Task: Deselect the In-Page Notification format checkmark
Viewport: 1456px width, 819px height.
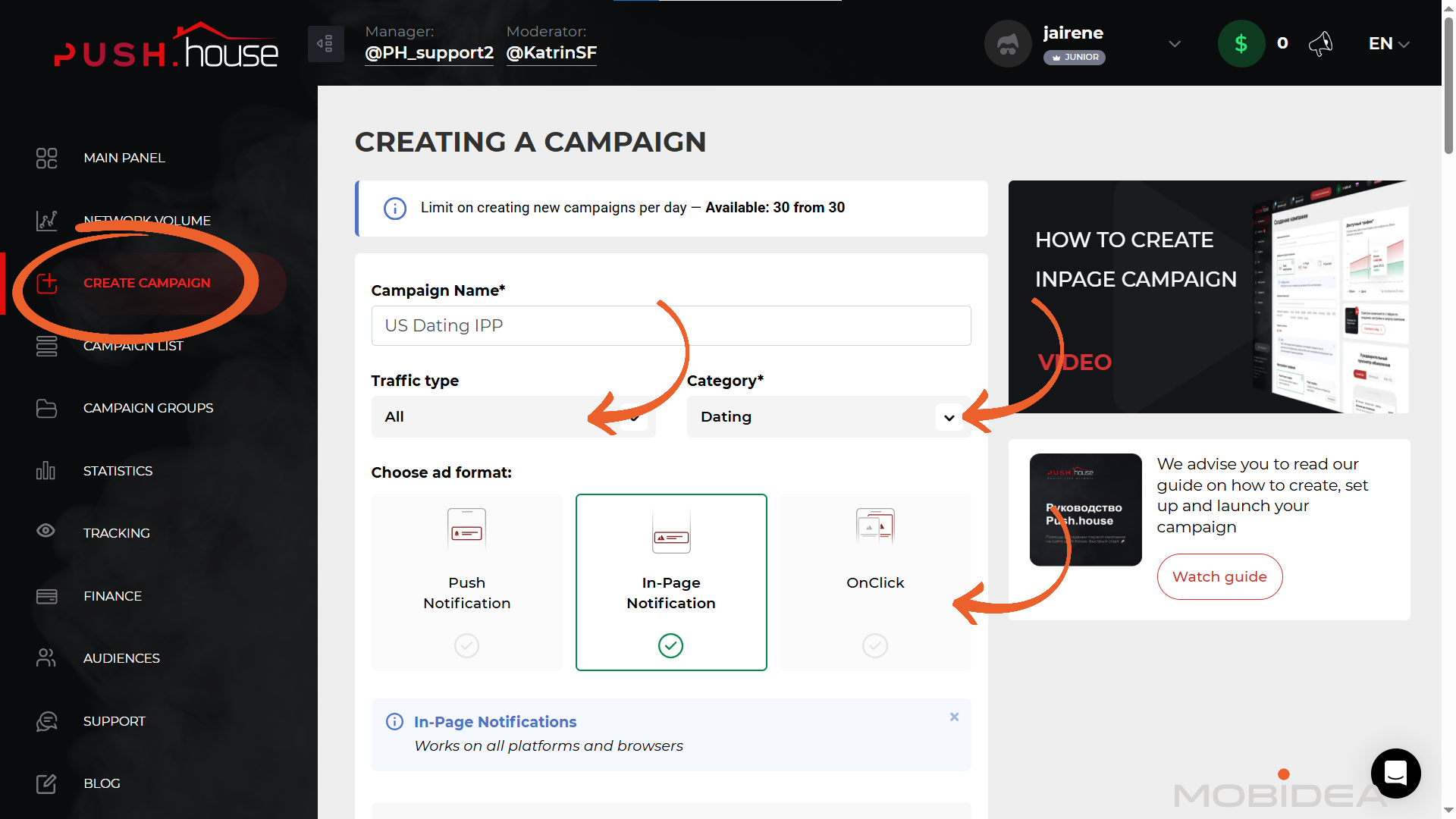Action: pyautogui.click(x=670, y=645)
